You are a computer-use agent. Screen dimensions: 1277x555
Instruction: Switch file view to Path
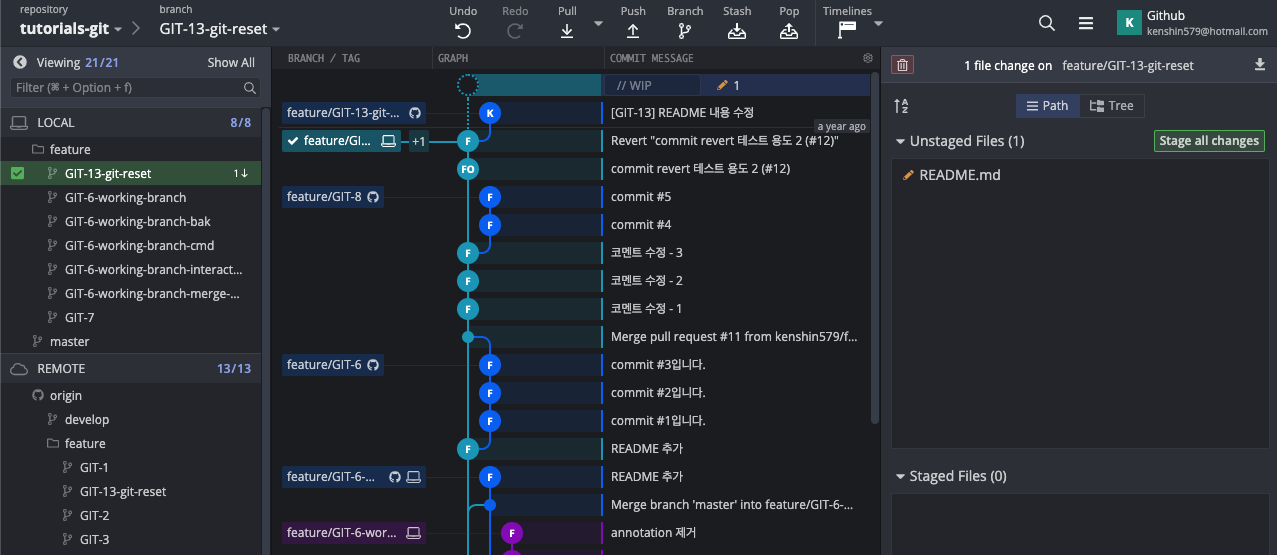1047,106
